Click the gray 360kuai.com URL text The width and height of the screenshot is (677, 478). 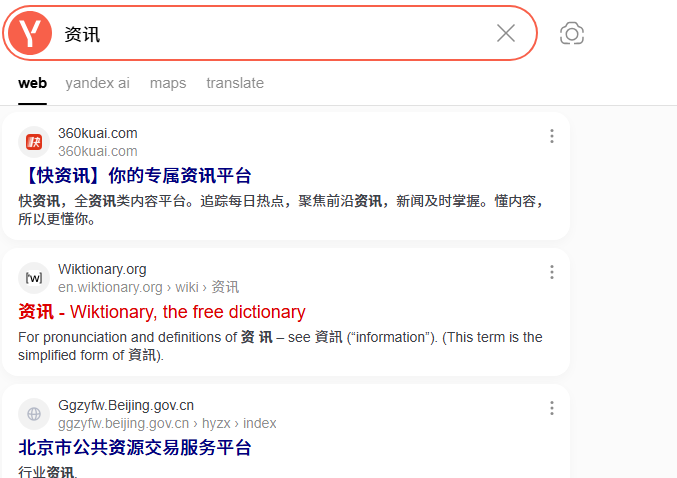pos(98,151)
